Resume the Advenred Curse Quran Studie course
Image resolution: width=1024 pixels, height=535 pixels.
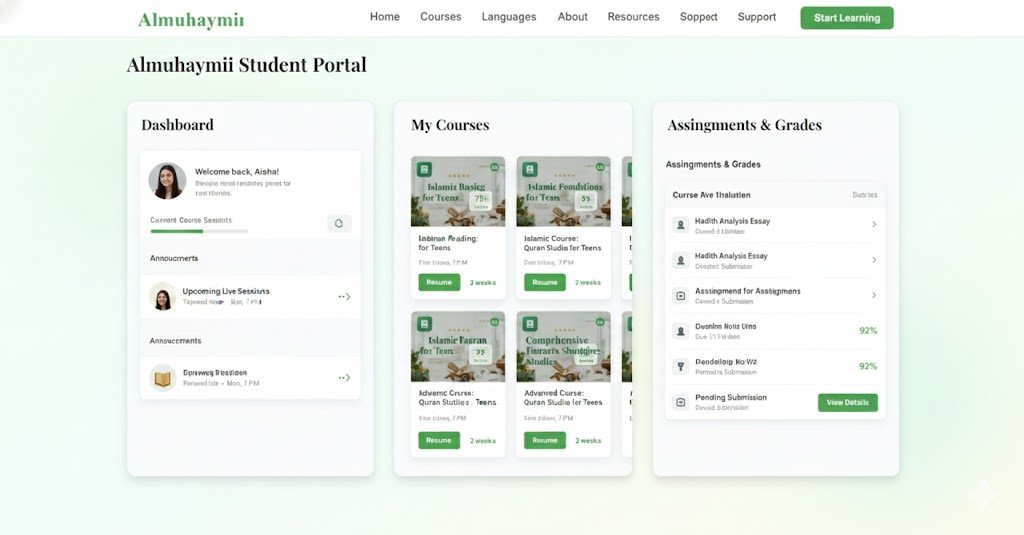[545, 440]
